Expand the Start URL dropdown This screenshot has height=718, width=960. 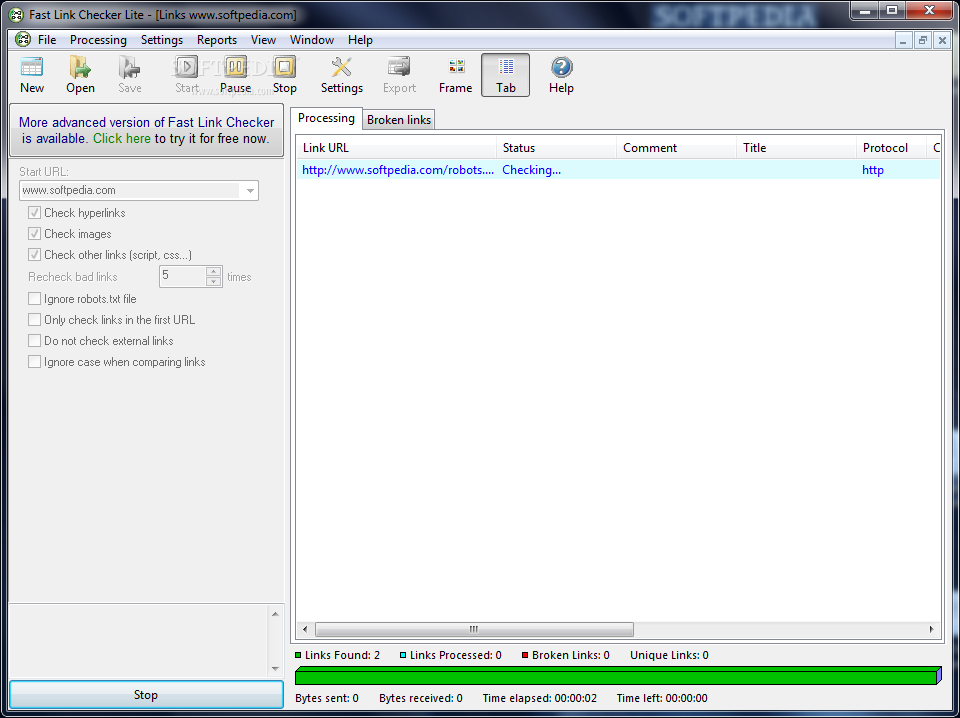250,190
